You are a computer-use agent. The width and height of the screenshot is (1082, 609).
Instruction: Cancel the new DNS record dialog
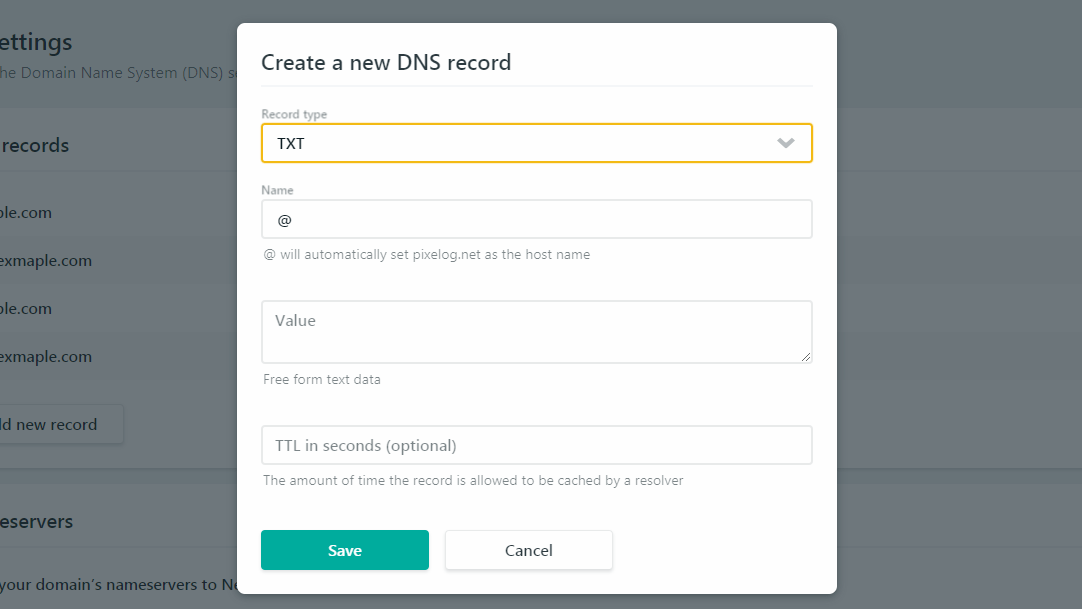(x=528, y=549)
